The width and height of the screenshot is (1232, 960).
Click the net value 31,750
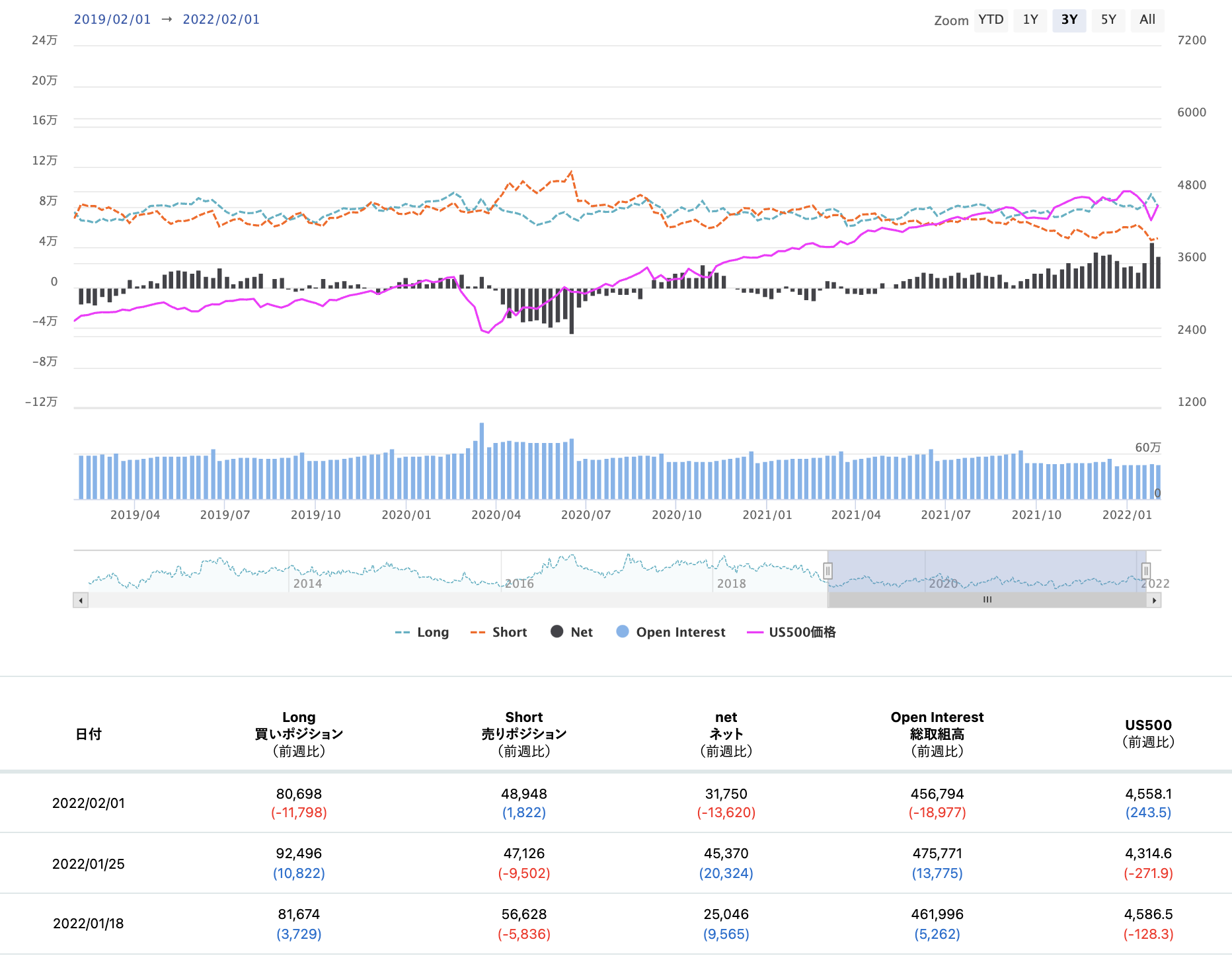(726, 794)
